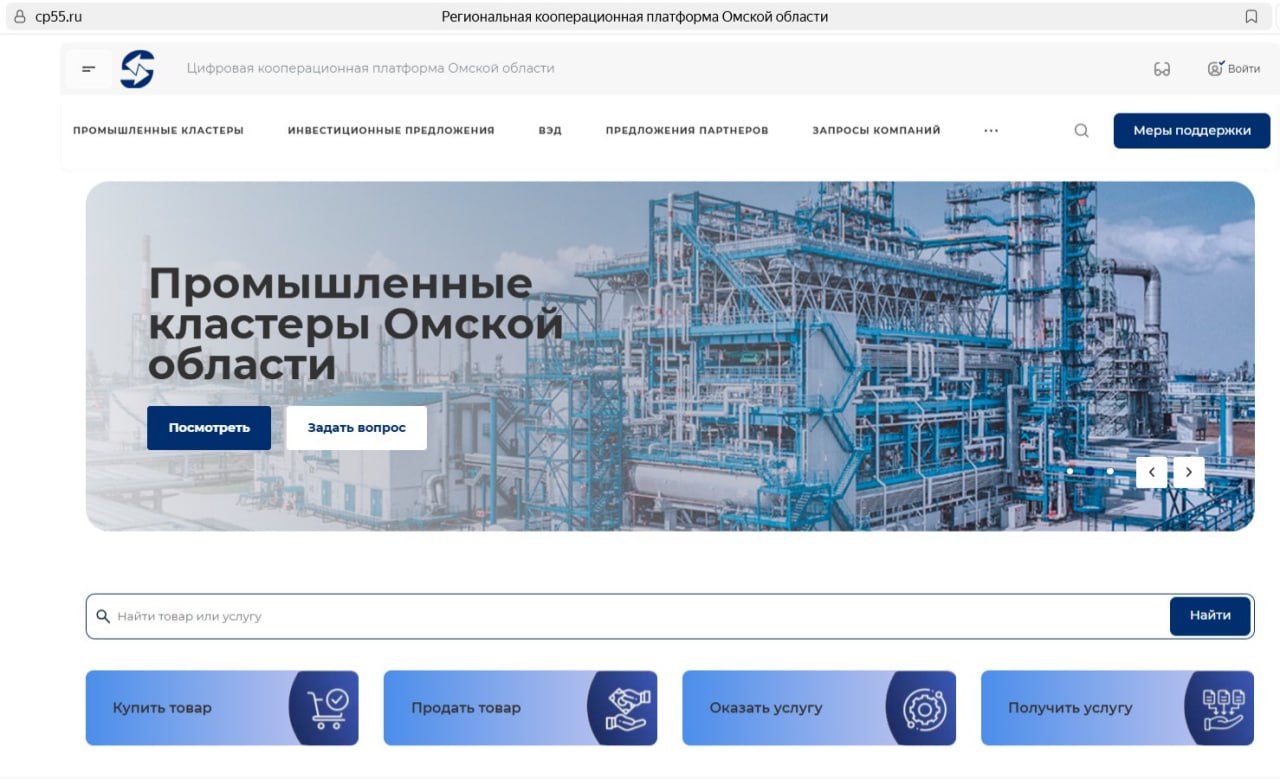Click the platform logo in the header
1280x779 pixels.
click(x=138, y=68)
